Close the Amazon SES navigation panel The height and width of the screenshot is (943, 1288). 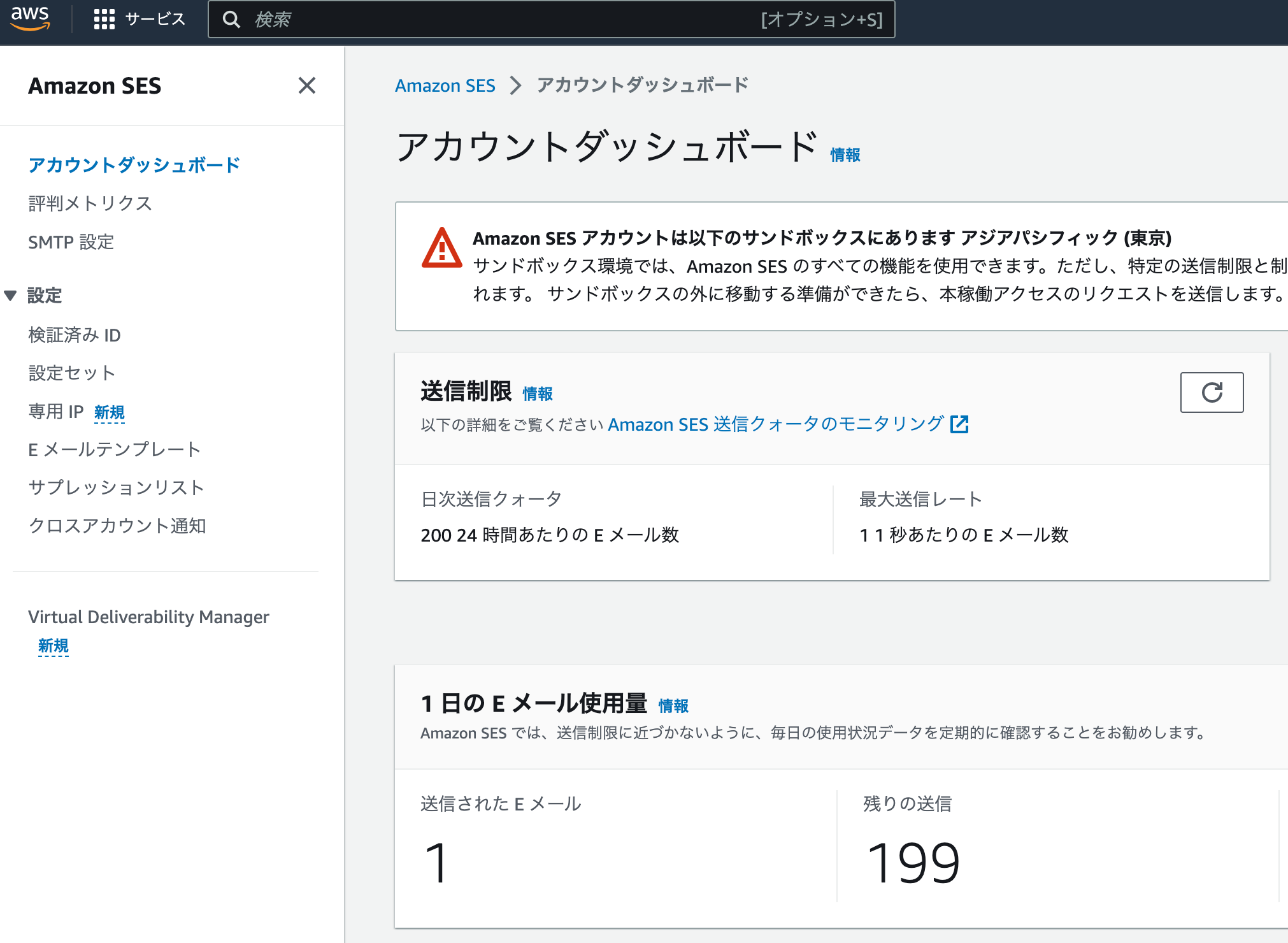(x=307, y=85)
